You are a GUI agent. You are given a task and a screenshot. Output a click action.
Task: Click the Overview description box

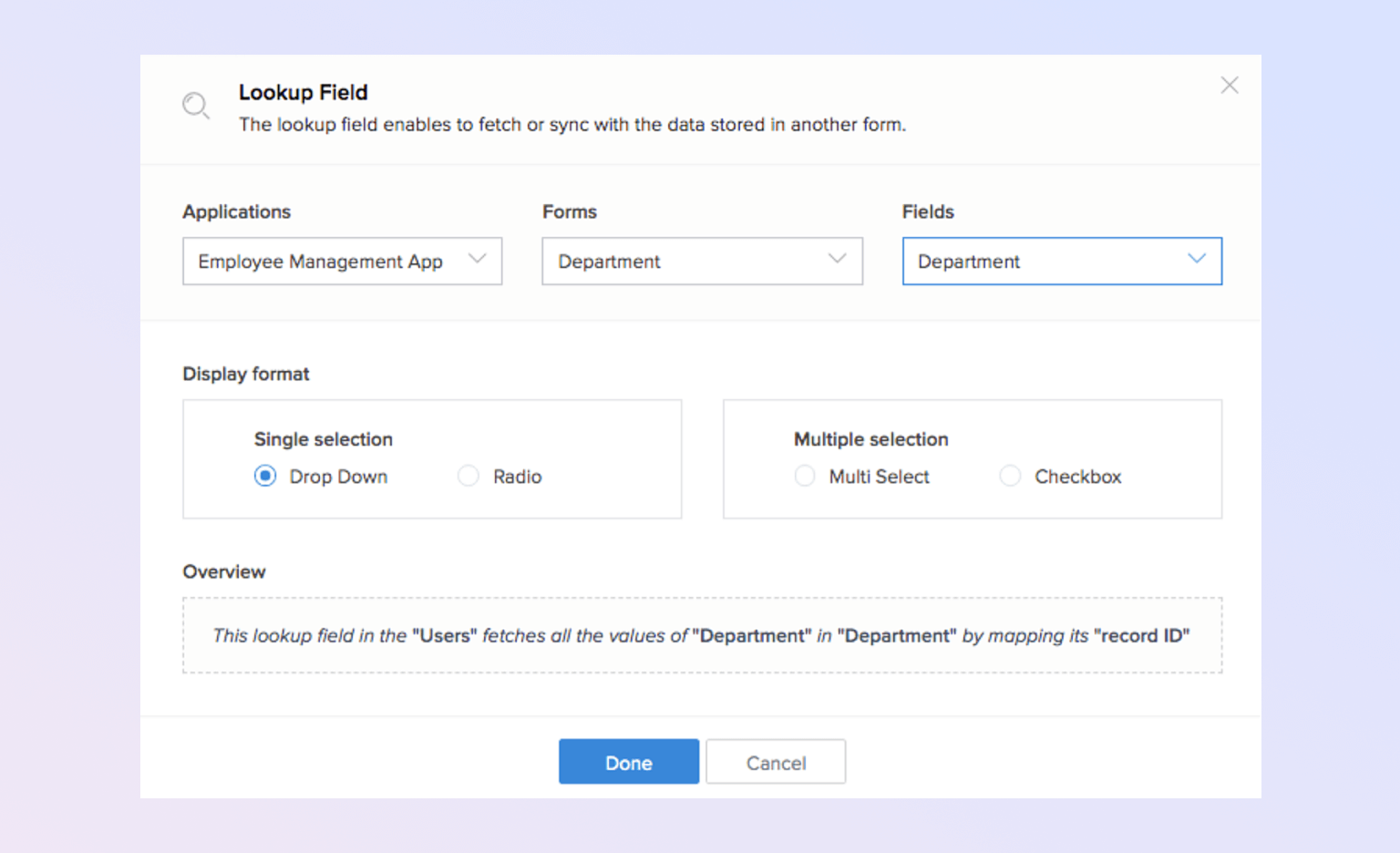702,636
